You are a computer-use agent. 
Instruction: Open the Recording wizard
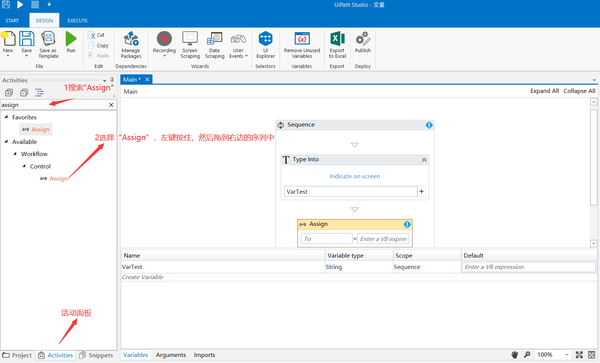[x=164, y=44]
